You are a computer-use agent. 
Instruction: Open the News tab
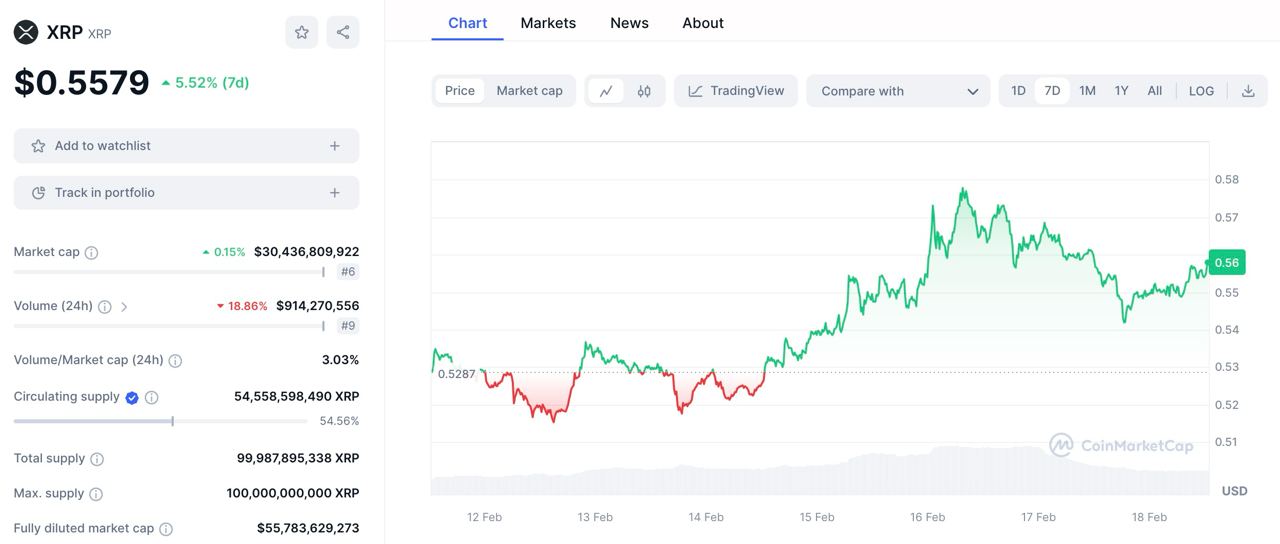click(x=629, y=23)
